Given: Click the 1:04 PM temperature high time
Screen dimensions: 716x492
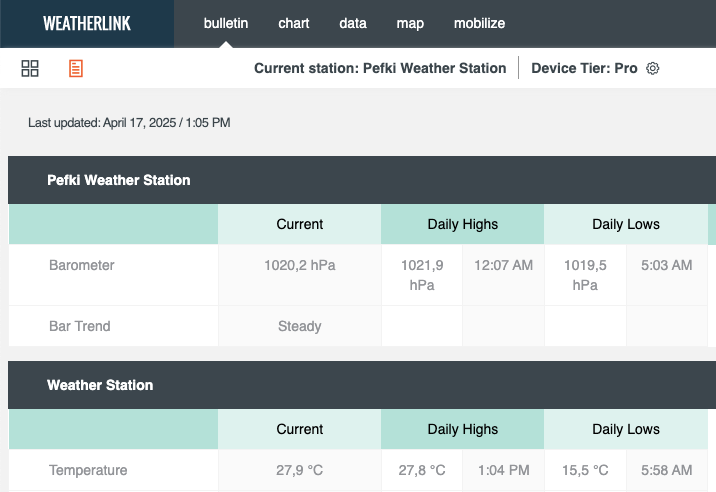Looking at the screenshot, I should click(503, 470).
